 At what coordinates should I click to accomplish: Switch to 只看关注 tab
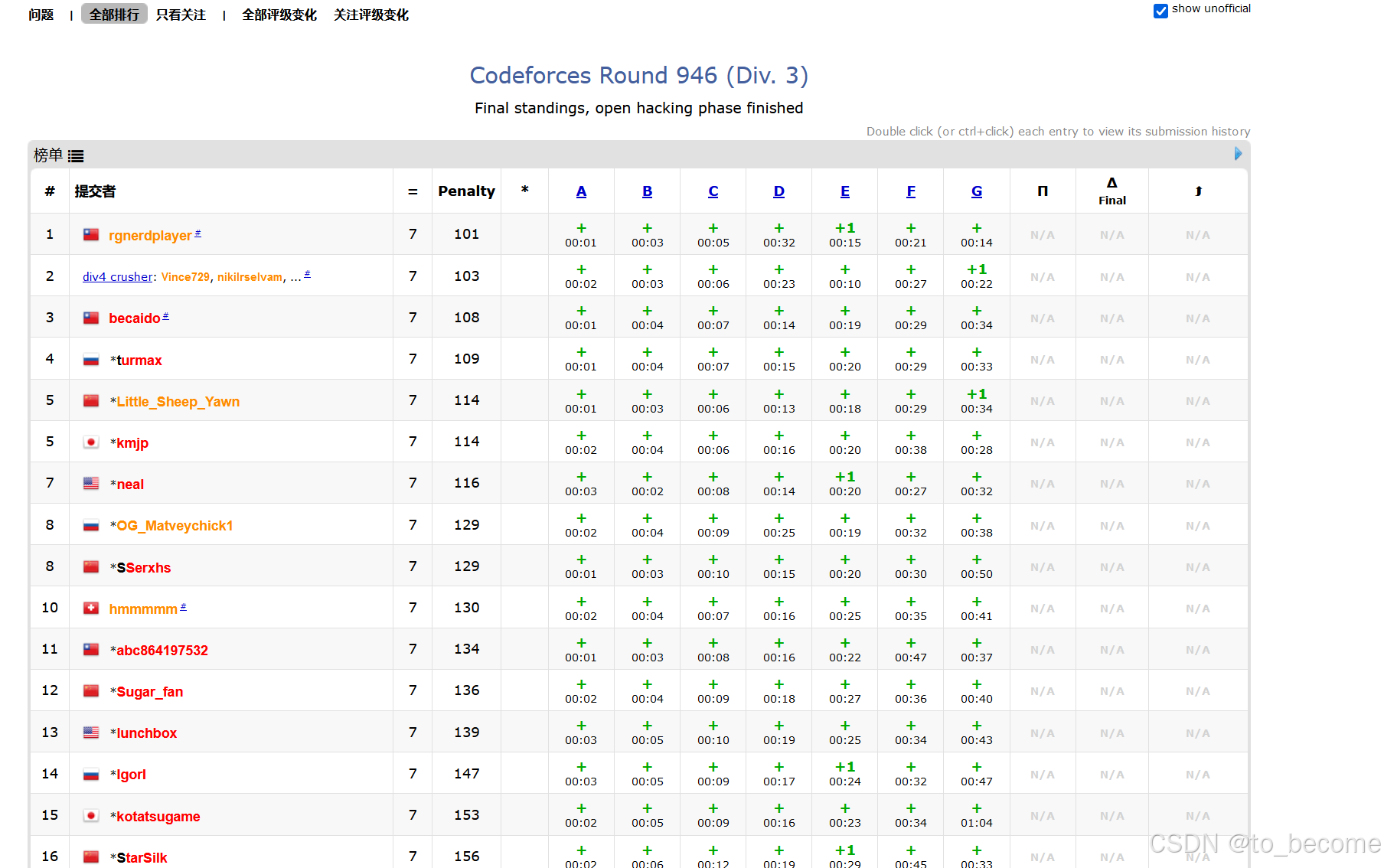coord(181,15)
